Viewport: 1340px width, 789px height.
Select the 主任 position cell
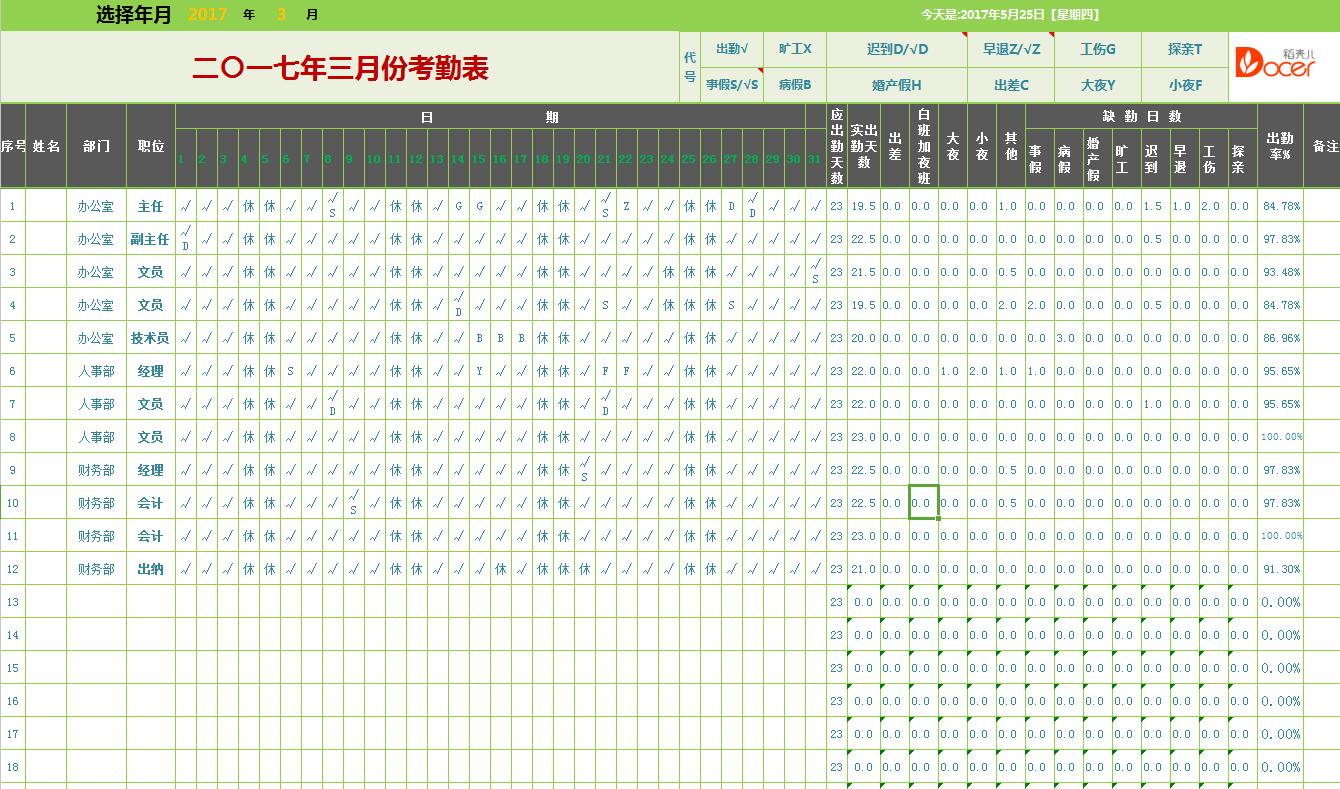point(151,206)
